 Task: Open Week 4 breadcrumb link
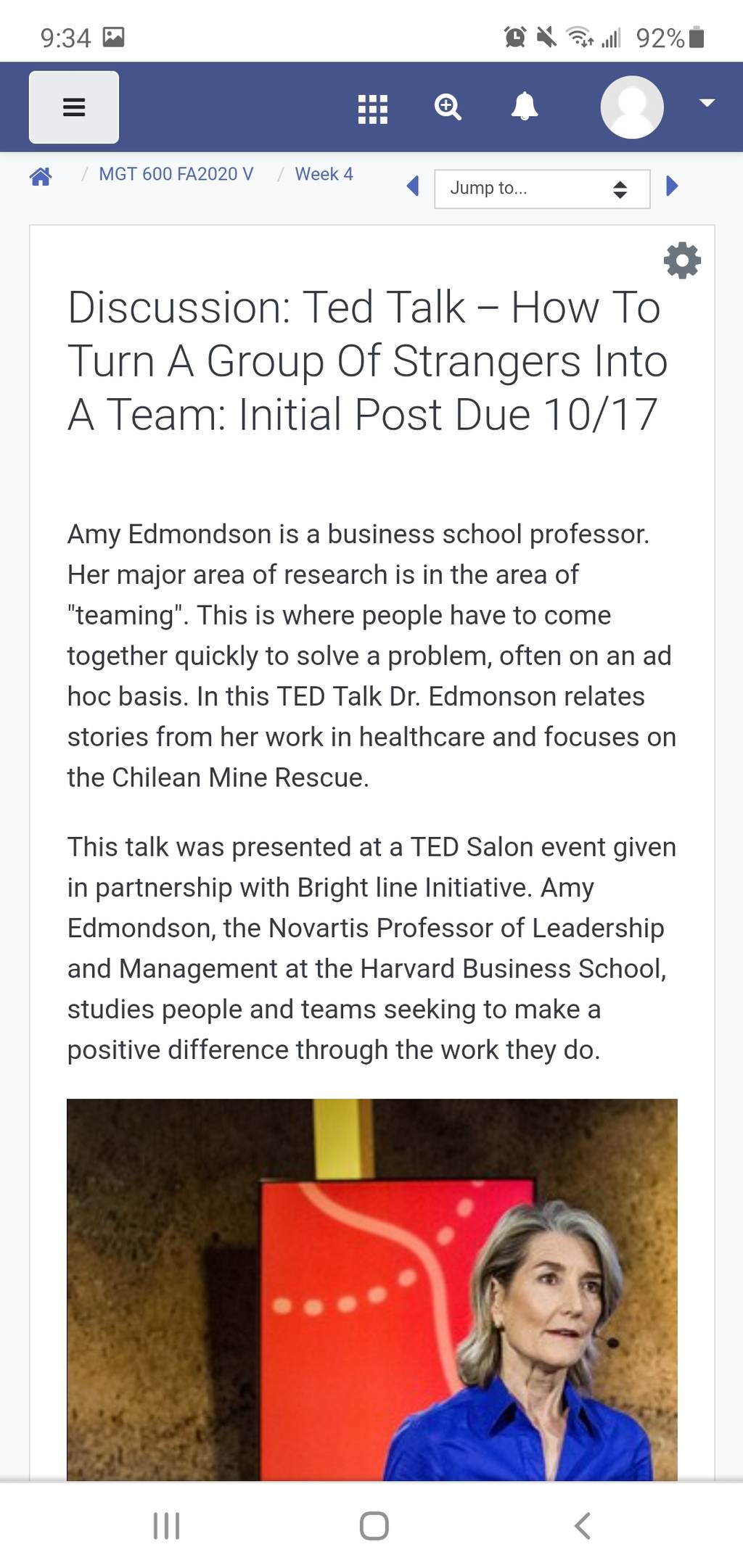[x=324, y=174]
